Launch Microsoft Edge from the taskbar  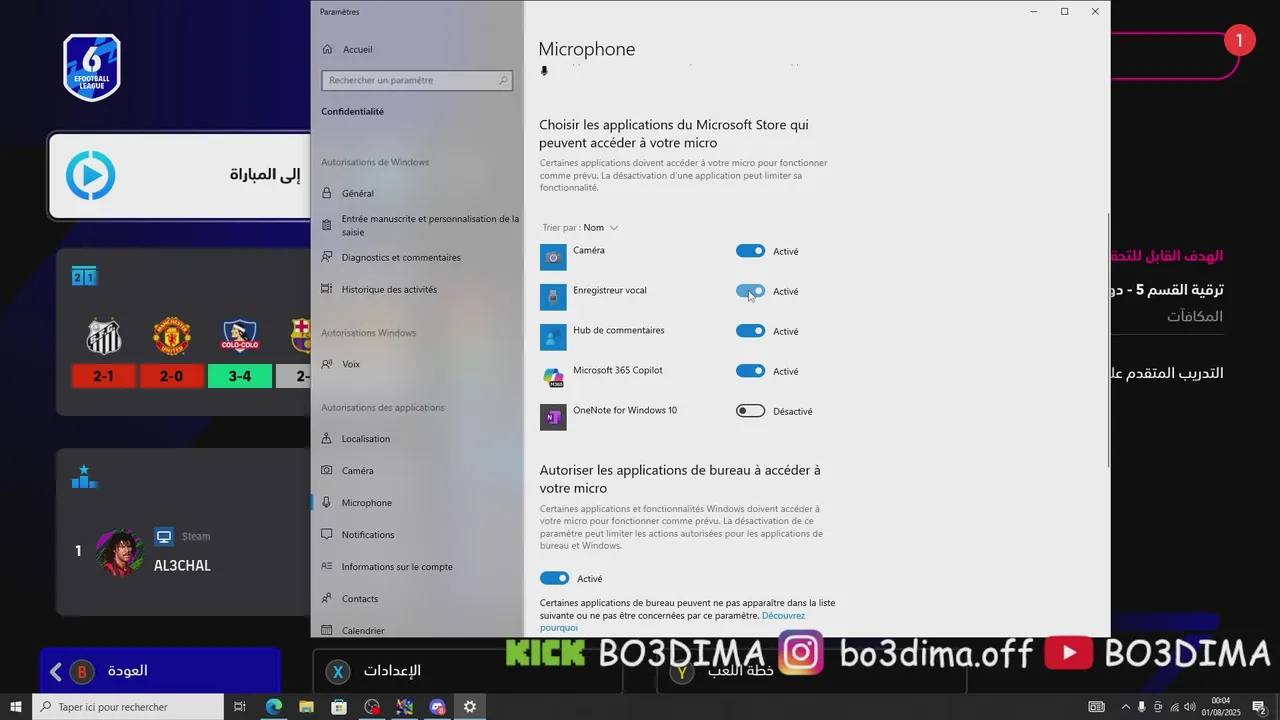273,707
